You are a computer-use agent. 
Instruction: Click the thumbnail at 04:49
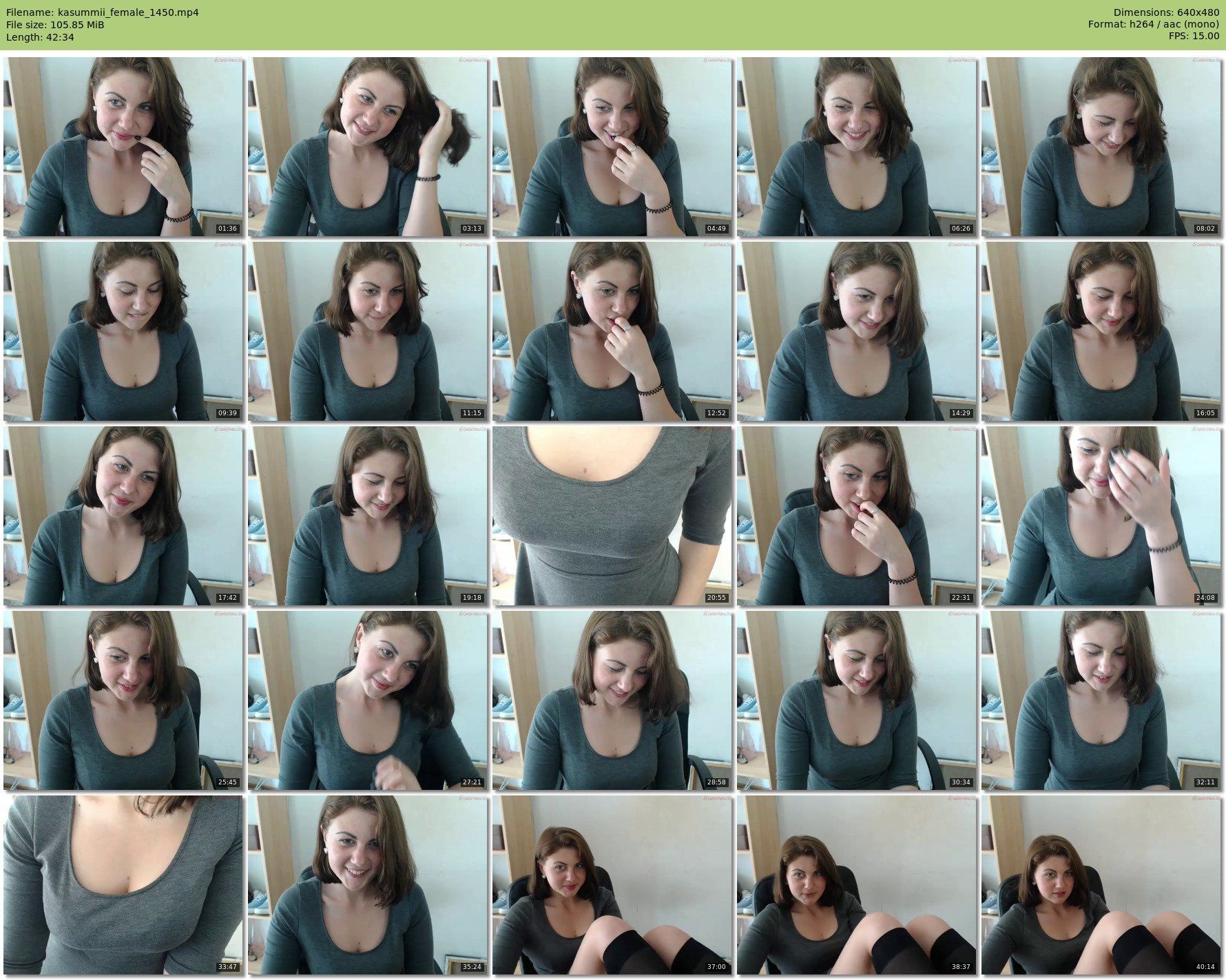[612, 147]
